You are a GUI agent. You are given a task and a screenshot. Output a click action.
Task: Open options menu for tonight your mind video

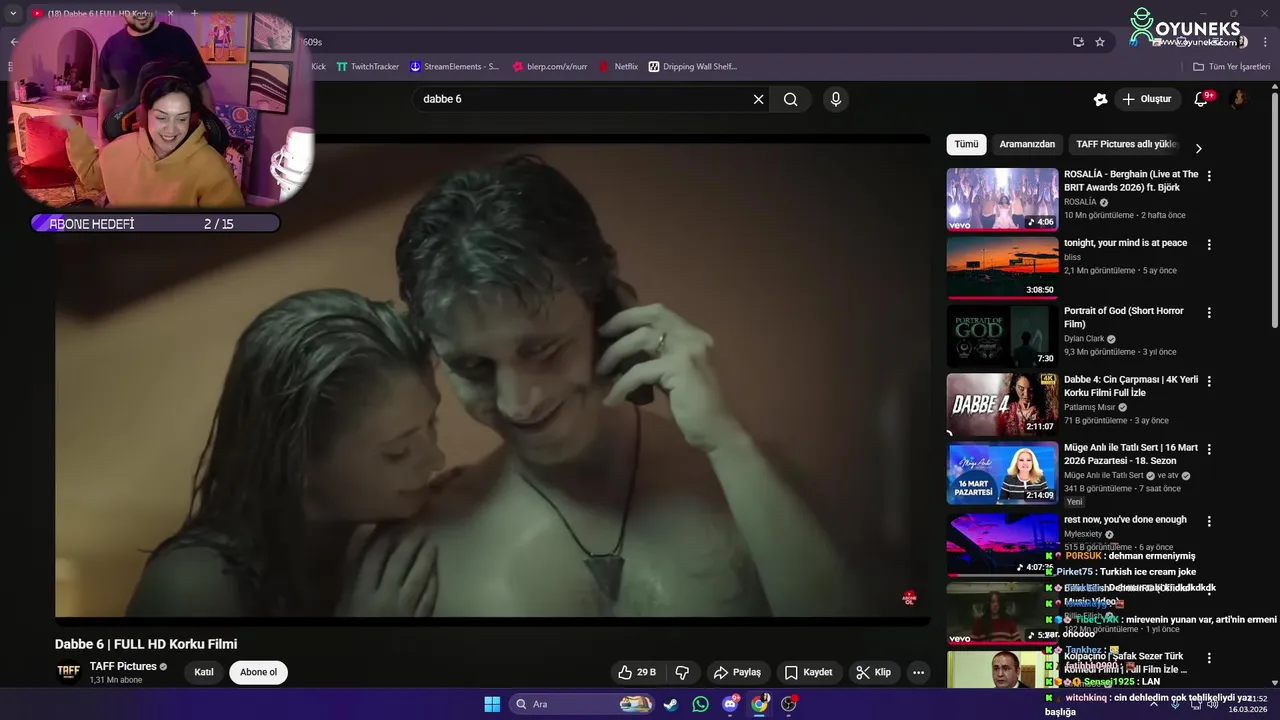coord(1209,244)
